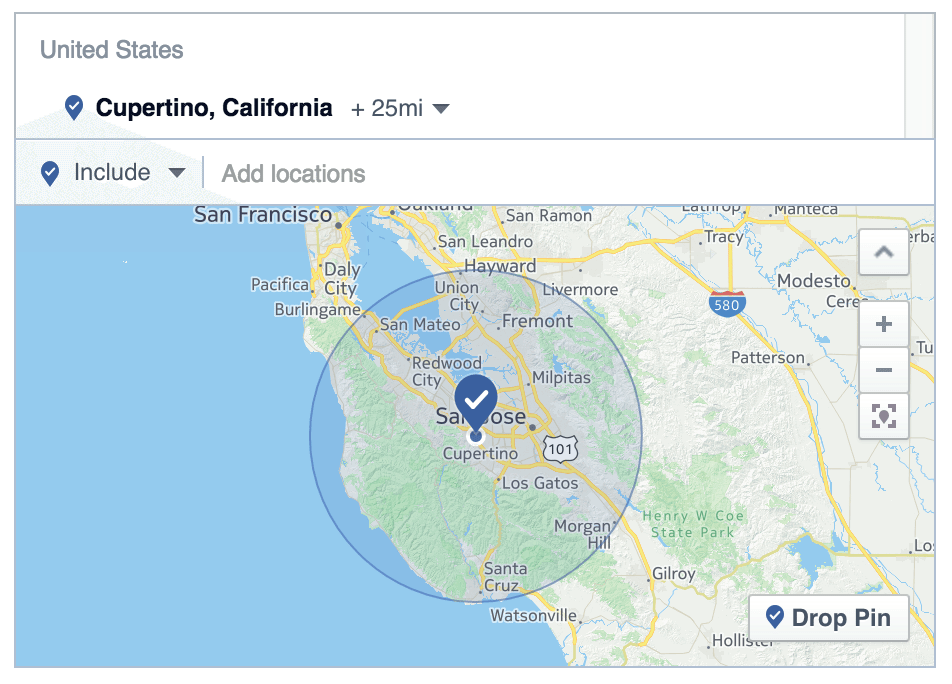Collapse the map with the up chevron
The height and width of the screenshot is (684, 952).
tap(883, 253)
